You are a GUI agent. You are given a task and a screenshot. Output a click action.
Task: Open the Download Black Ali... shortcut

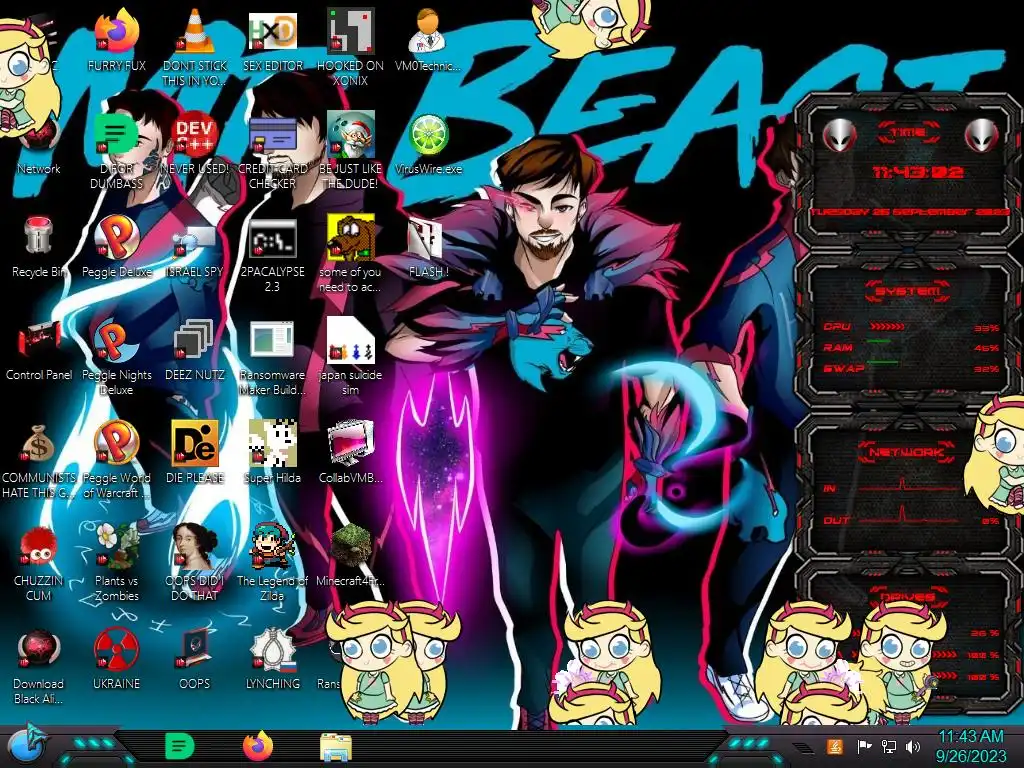[38, 650]
